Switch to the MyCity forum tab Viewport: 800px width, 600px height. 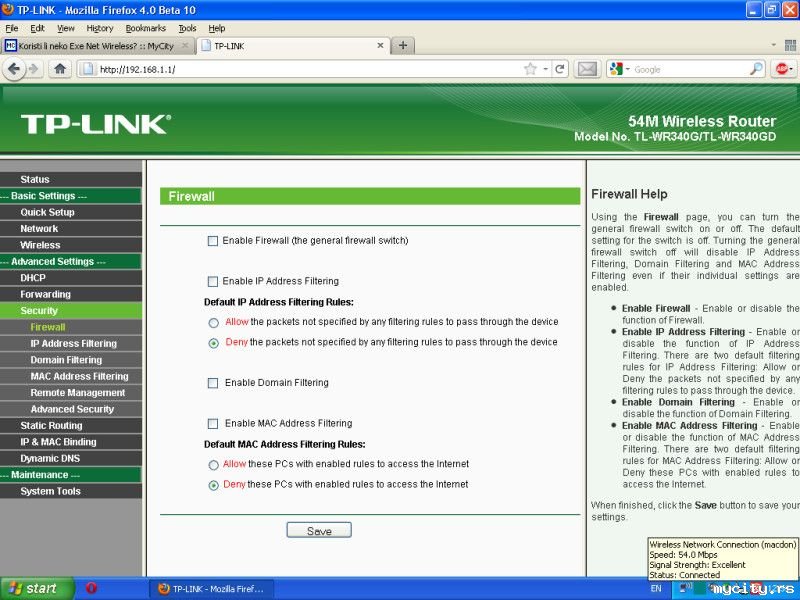(97, 45)
